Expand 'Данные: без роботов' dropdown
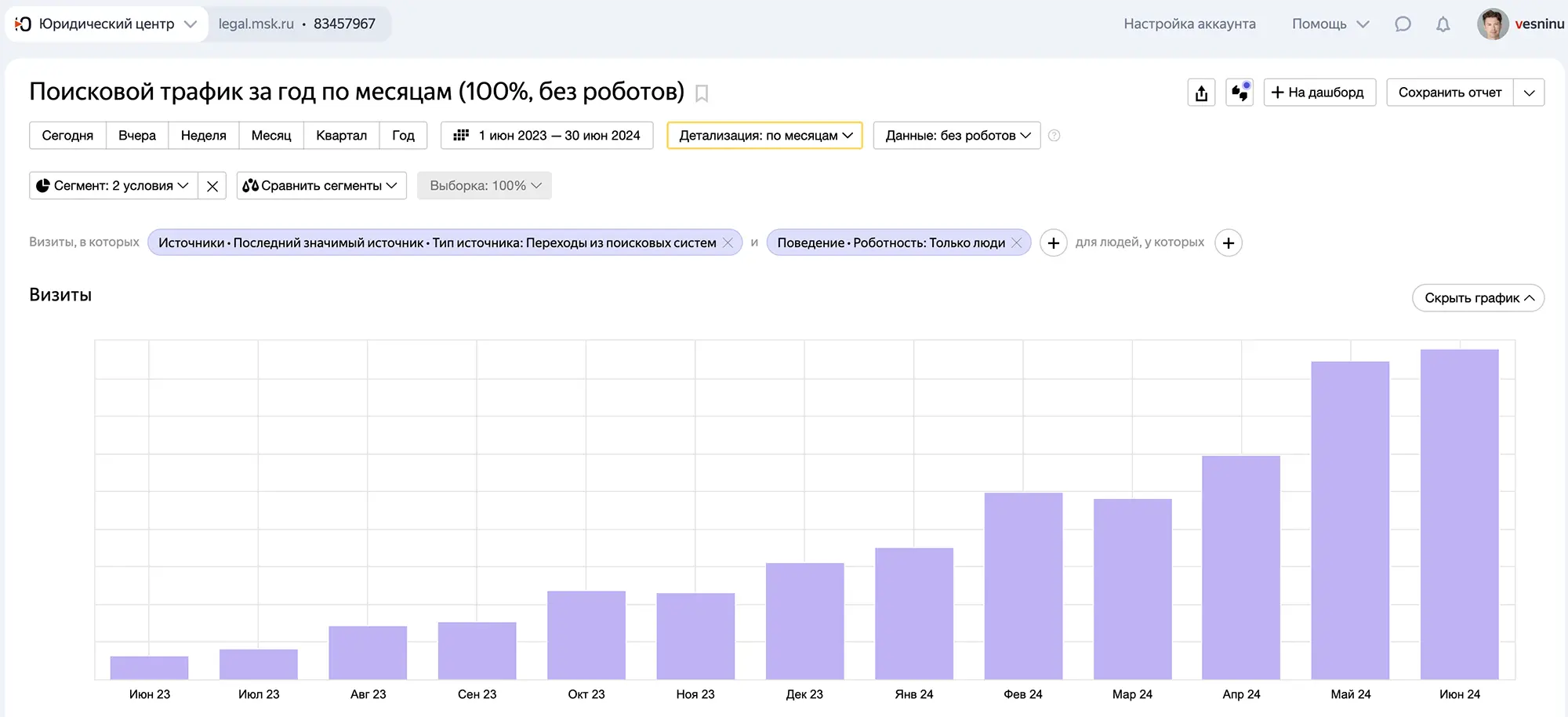This screenshot has height=717, width=1568. 956,136
